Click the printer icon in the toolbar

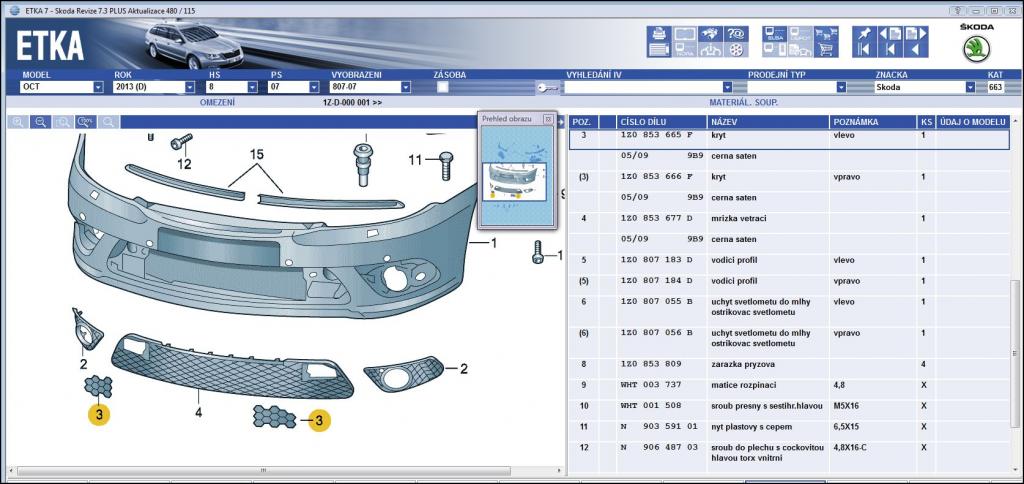(660, 34)
